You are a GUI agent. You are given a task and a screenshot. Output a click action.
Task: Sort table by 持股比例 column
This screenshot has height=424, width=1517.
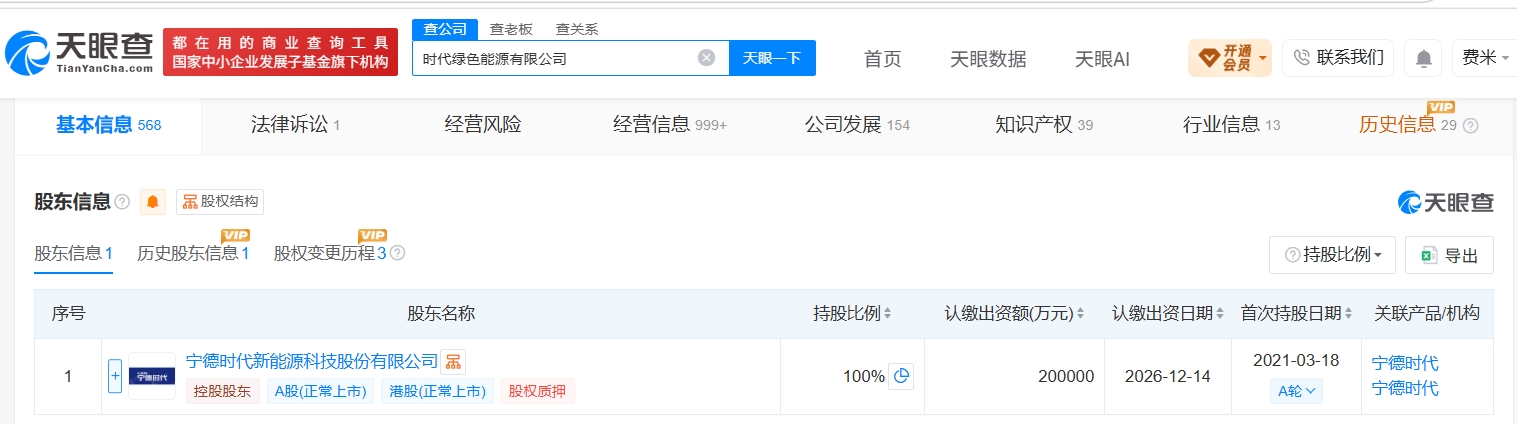(852, 314)
